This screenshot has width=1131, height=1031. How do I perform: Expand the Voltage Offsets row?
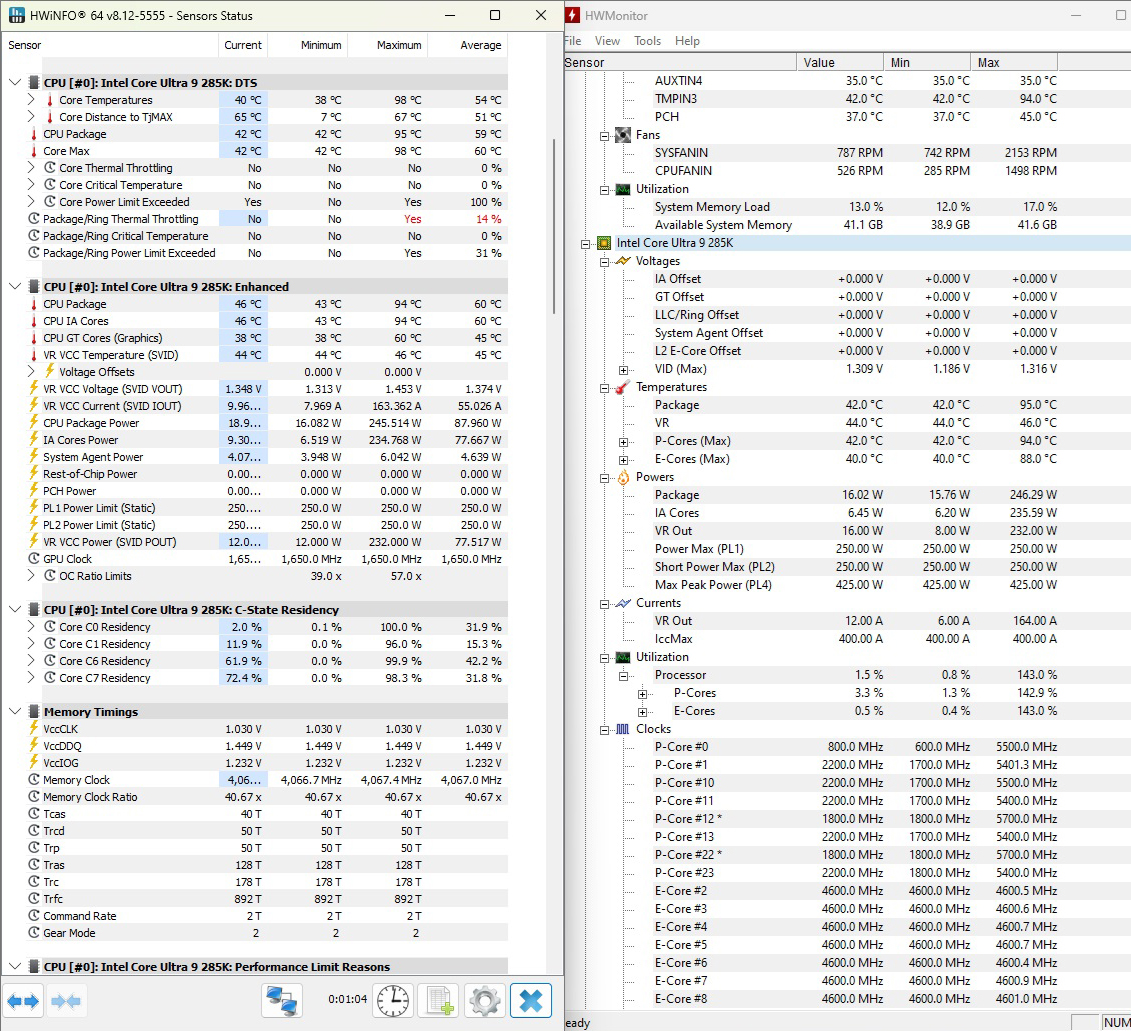30,372
